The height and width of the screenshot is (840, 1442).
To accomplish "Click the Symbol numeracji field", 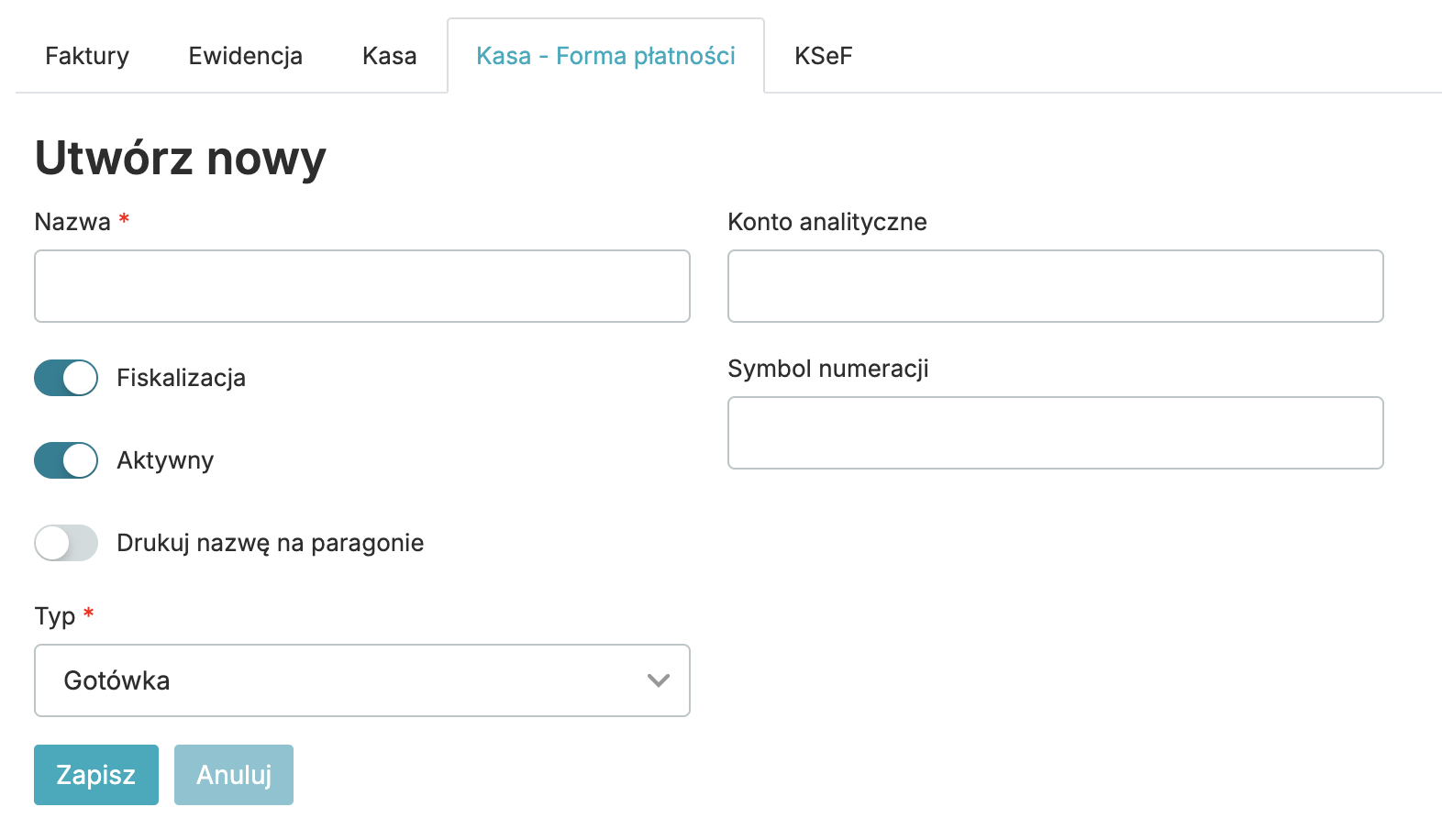I will (x=1055, y=433).
